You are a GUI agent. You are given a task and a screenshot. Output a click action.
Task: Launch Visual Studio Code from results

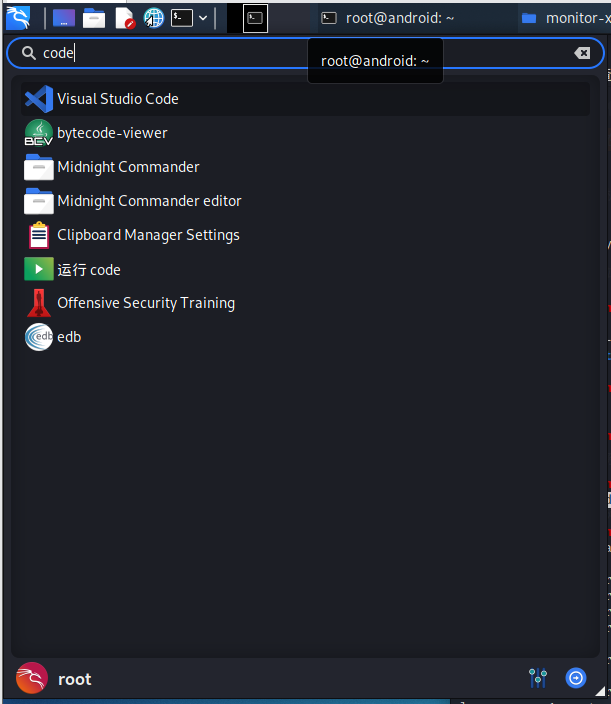click(305, 99)
